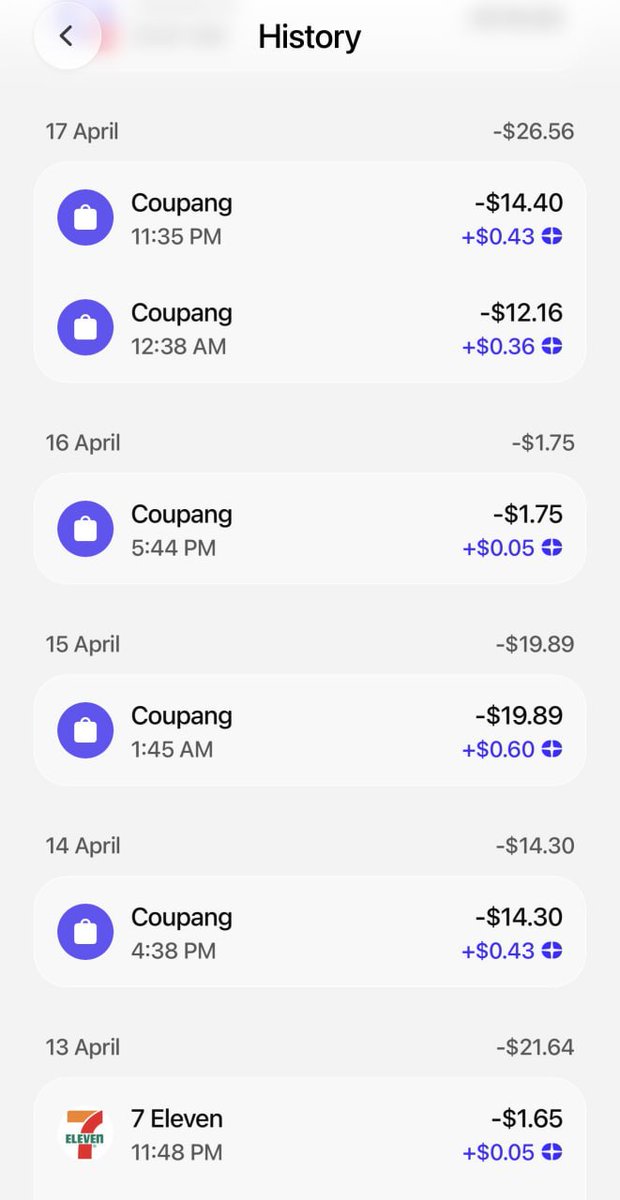This screenshot has height=1200, width=620.
Task: Open the -$14.40 Coupang transaction
Action: (310, 218)
